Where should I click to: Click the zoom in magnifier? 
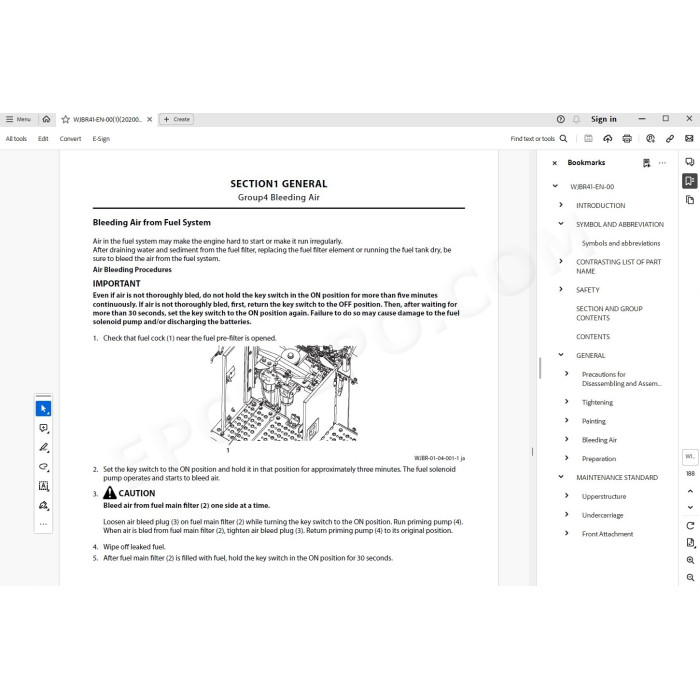tap(690, 560)
